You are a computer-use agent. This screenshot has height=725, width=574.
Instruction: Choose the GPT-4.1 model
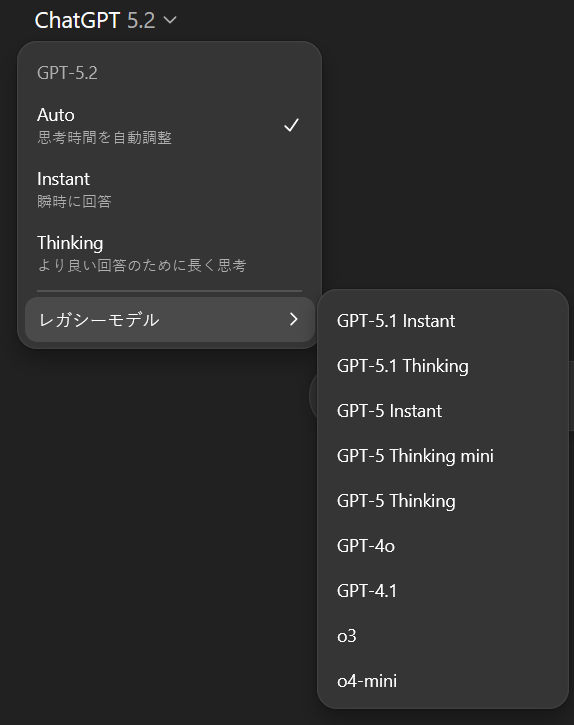pyautogui.click(x=443, y=591)
